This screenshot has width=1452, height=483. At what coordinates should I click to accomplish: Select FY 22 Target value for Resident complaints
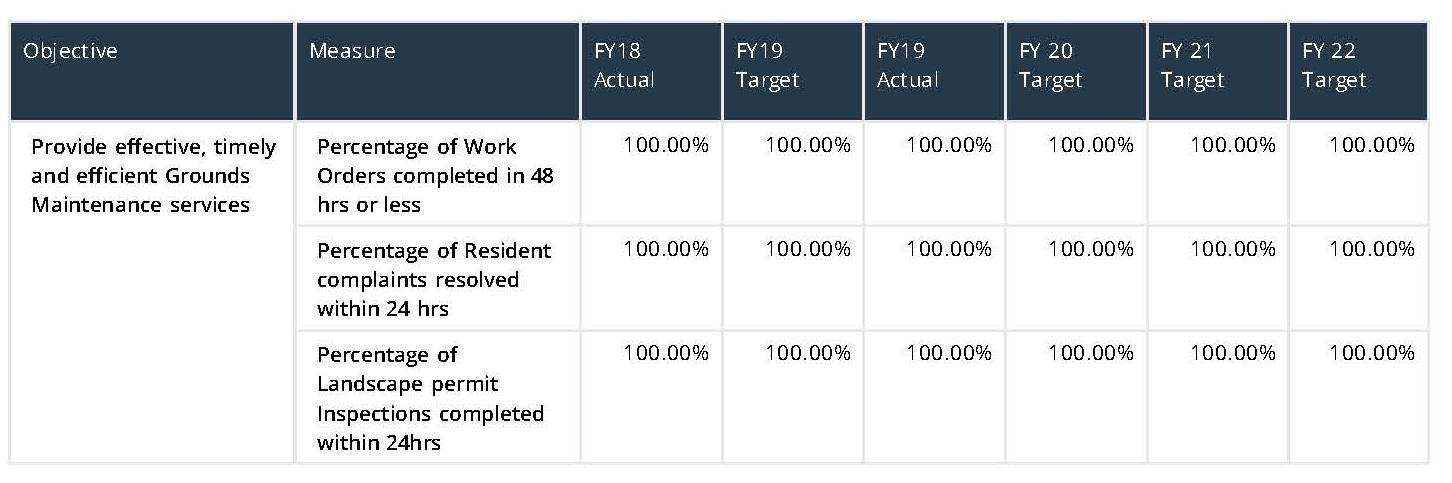click(1372, 249)
